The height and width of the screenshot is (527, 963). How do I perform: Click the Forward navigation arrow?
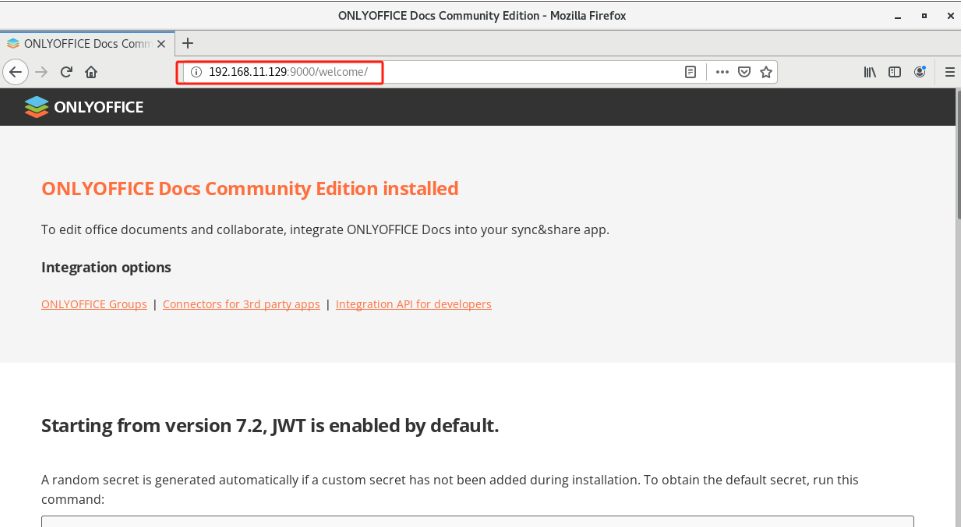[x=41, y=72]
